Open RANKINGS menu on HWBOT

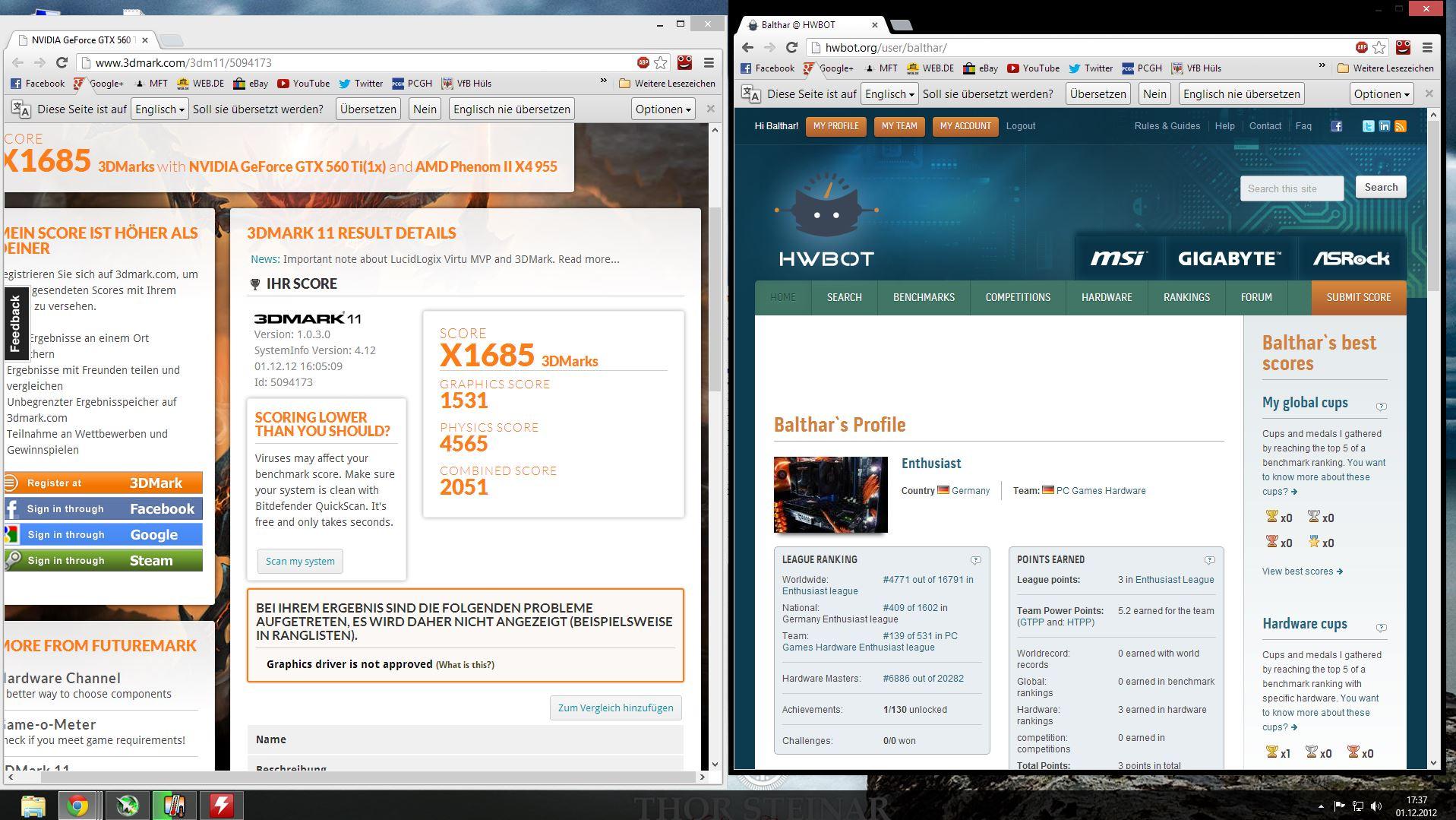tap(1186, 297)
